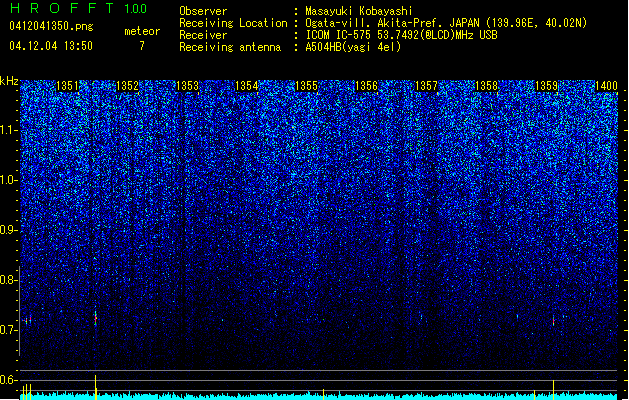
Task: Click the A504HB(yagi 4el) antenna text
Action: click(353, 47)
